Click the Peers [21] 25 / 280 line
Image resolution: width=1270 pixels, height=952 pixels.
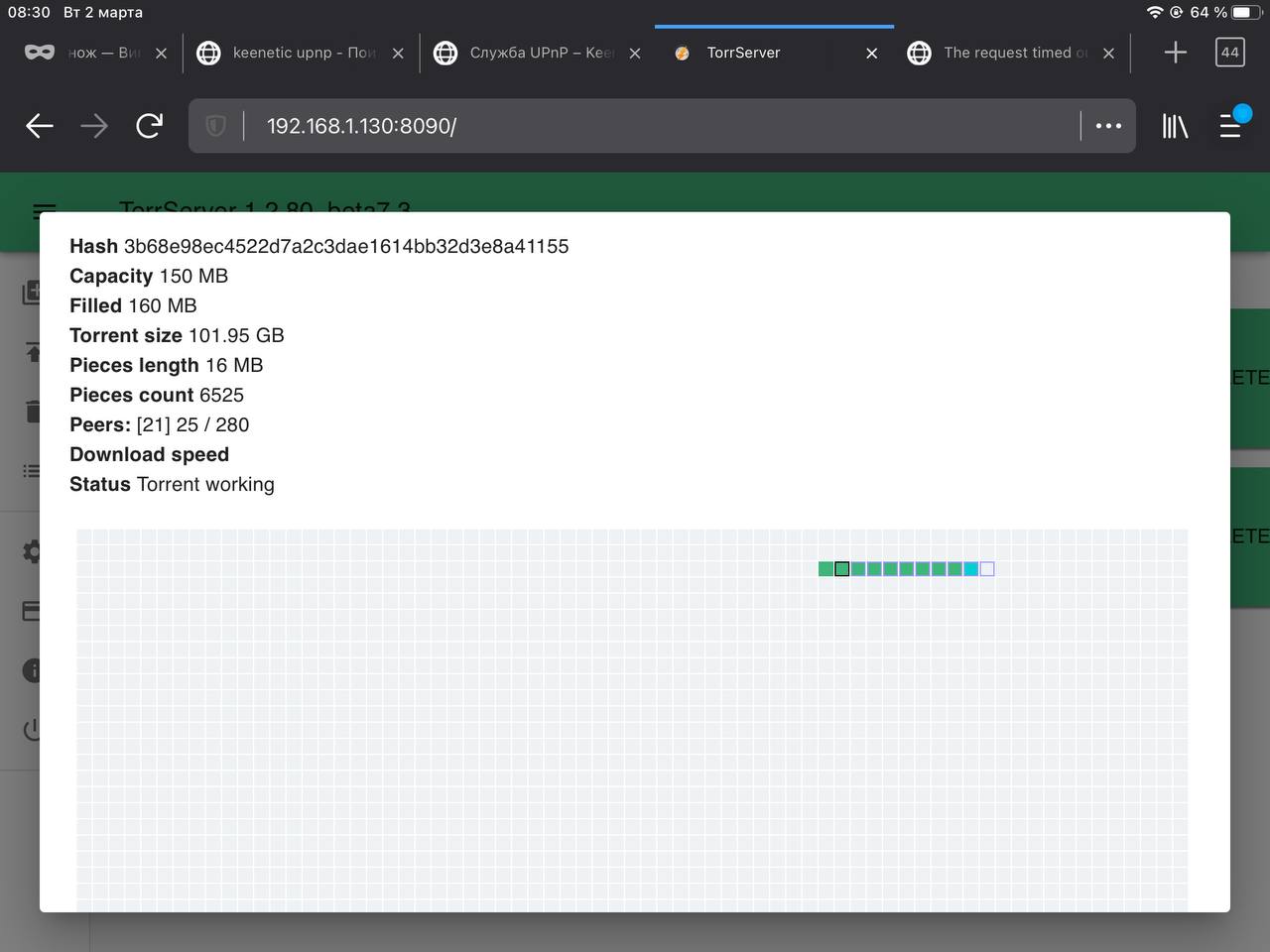pos(159,424)
